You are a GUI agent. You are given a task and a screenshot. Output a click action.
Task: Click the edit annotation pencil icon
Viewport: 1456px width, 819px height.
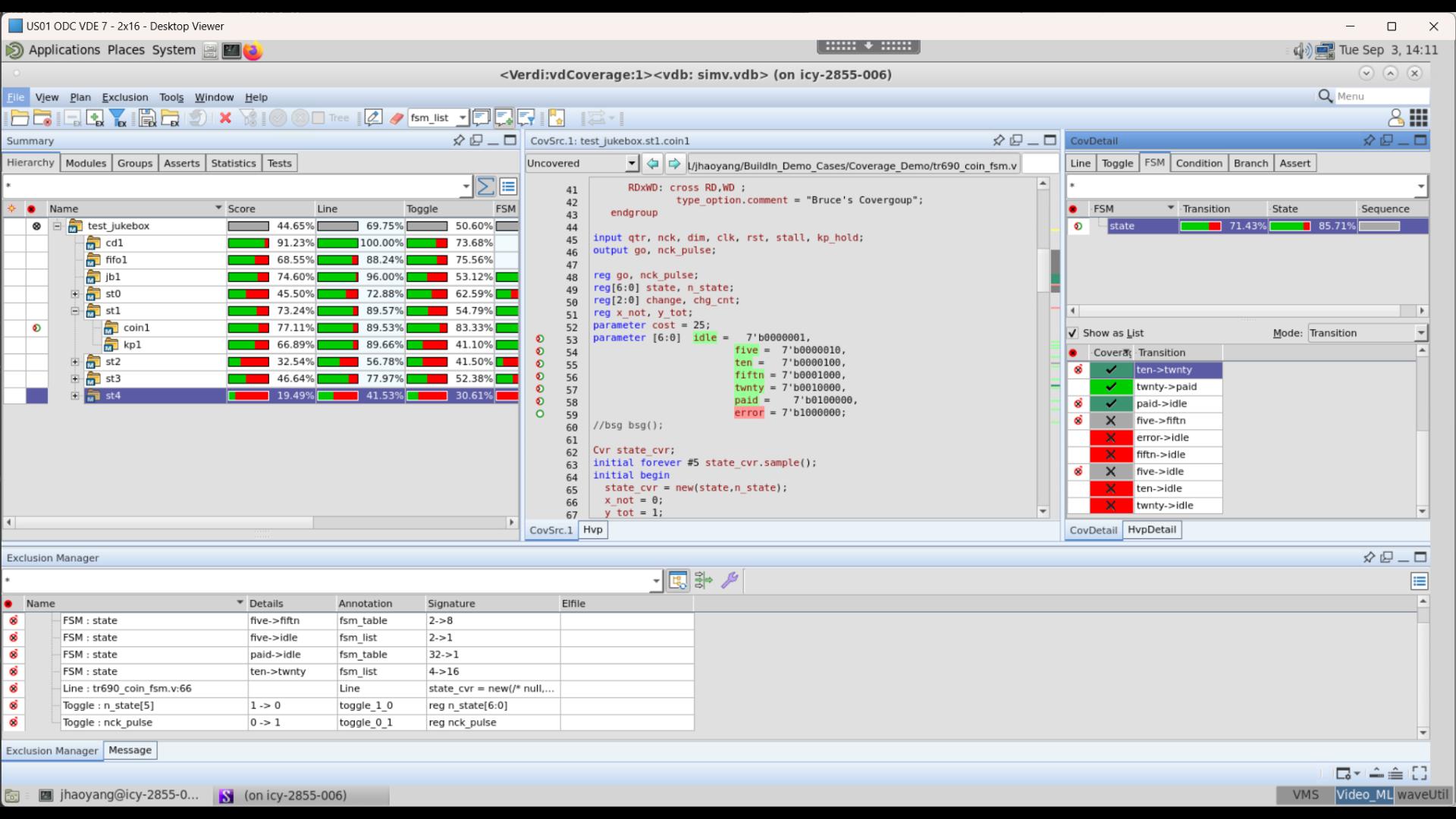[x=373, y=118]
